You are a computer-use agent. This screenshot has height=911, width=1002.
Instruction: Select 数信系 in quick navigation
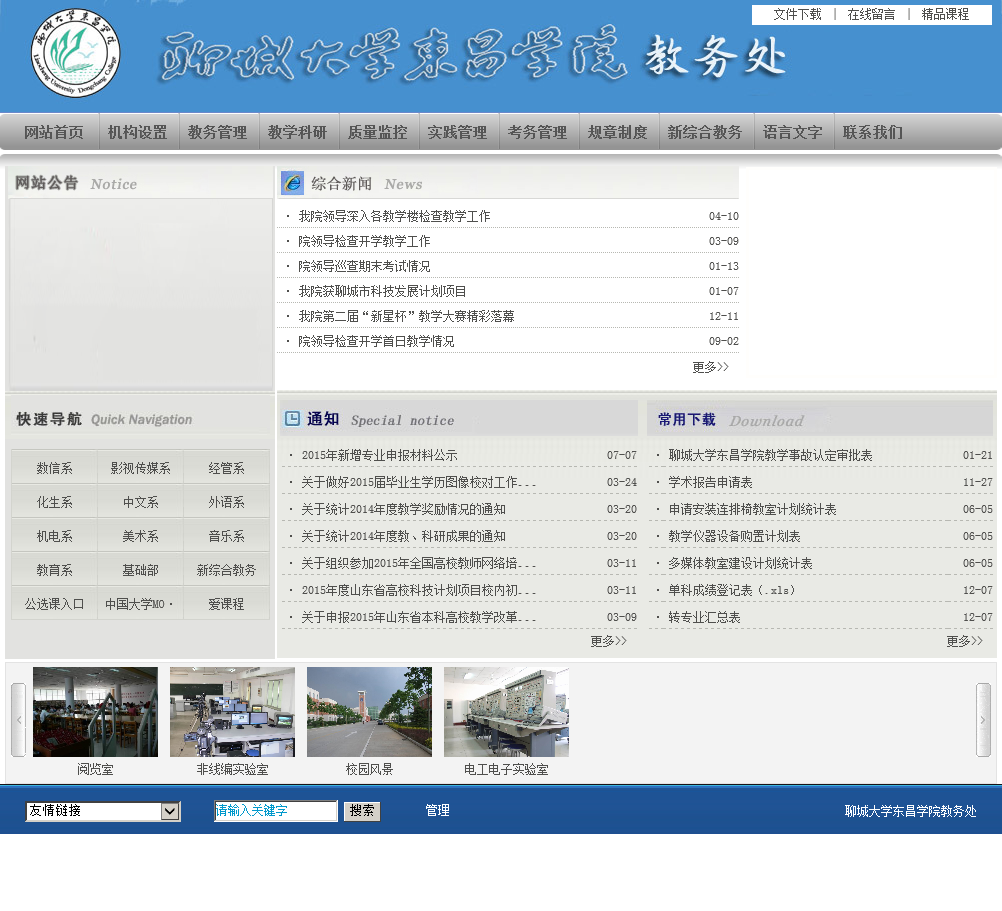[54, 468]
